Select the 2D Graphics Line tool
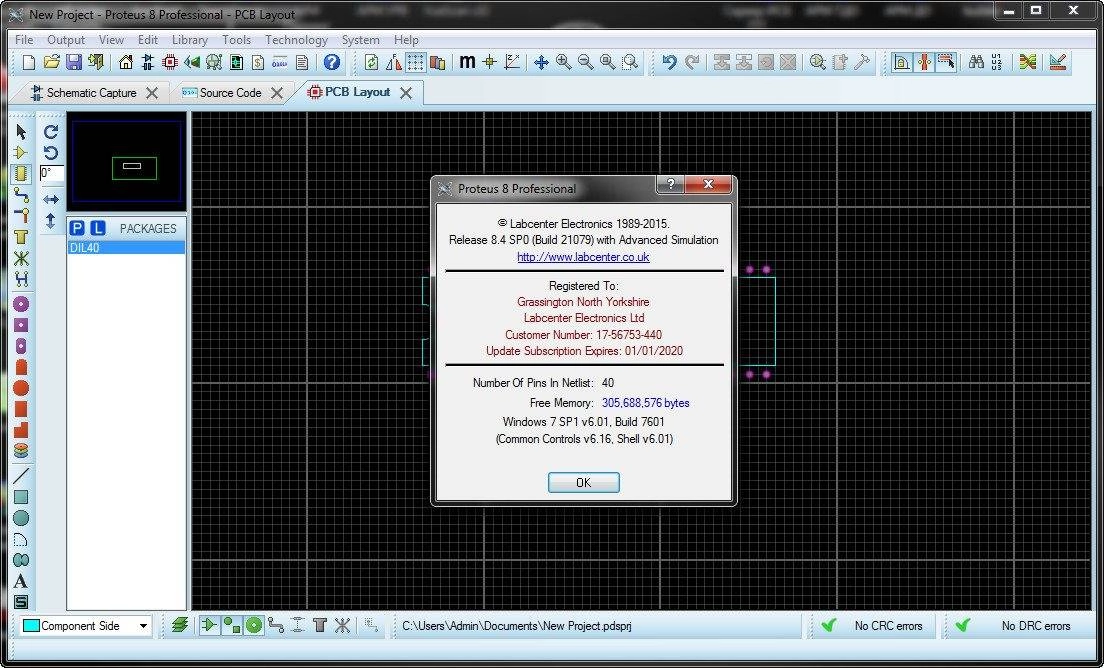 point(20,477)
